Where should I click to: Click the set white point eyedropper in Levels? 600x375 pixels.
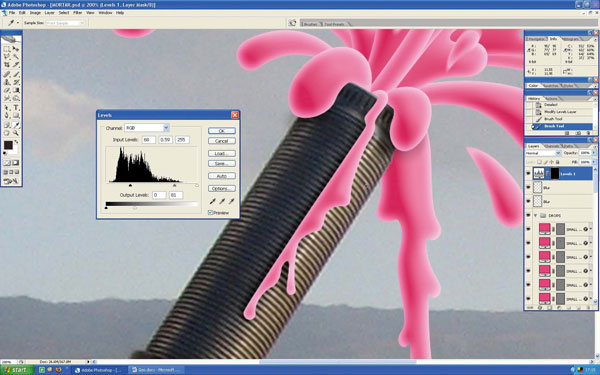coord(232,201)
